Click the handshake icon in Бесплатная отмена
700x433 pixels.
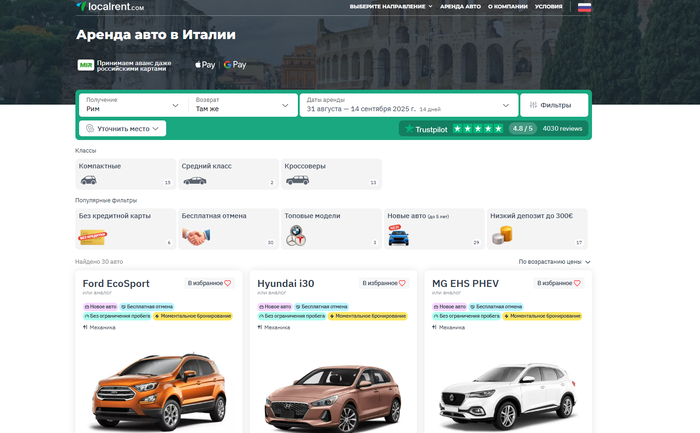click(x=196, y=236)
